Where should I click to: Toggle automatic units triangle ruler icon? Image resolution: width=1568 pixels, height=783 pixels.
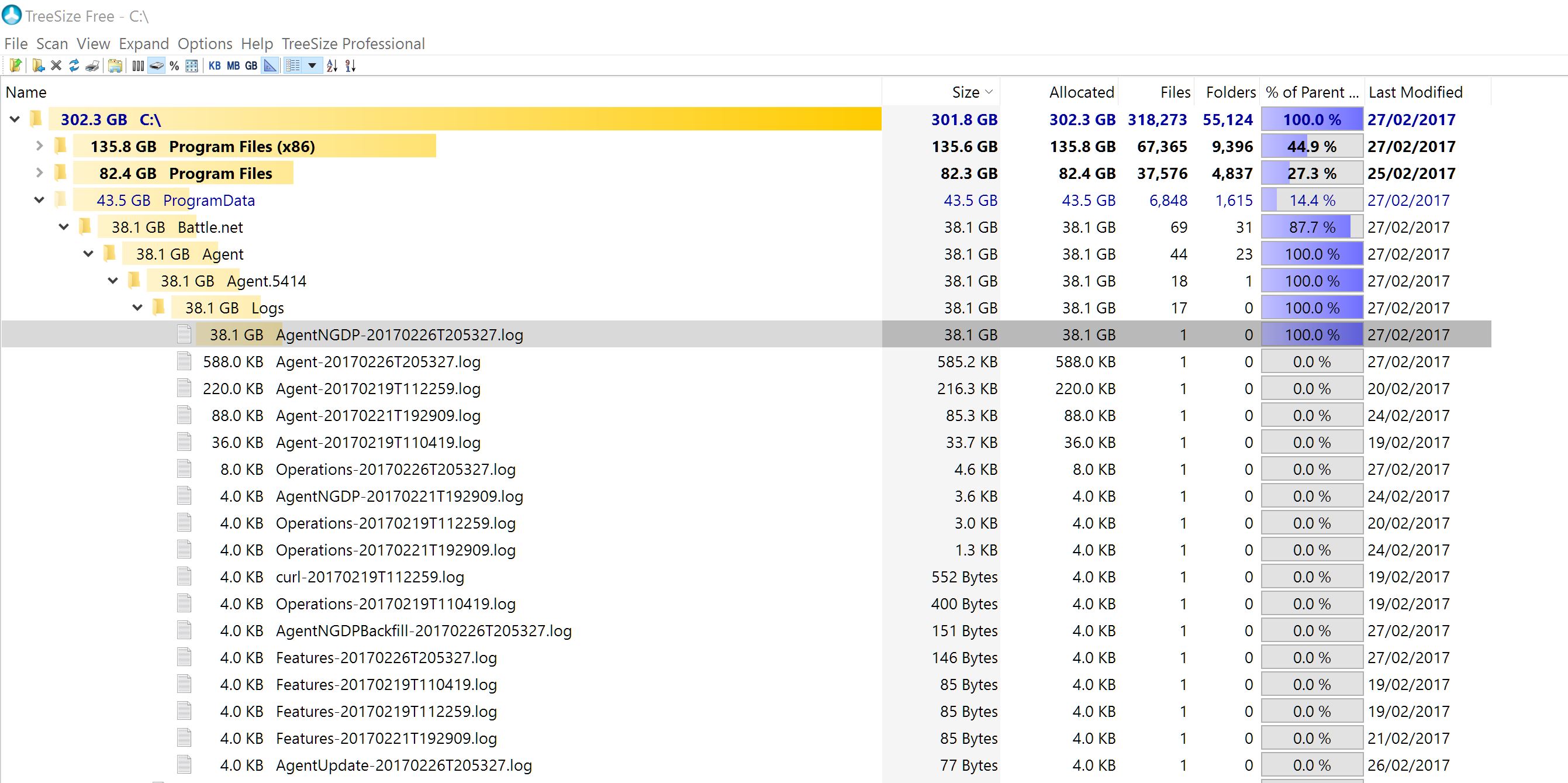[270, 65]
